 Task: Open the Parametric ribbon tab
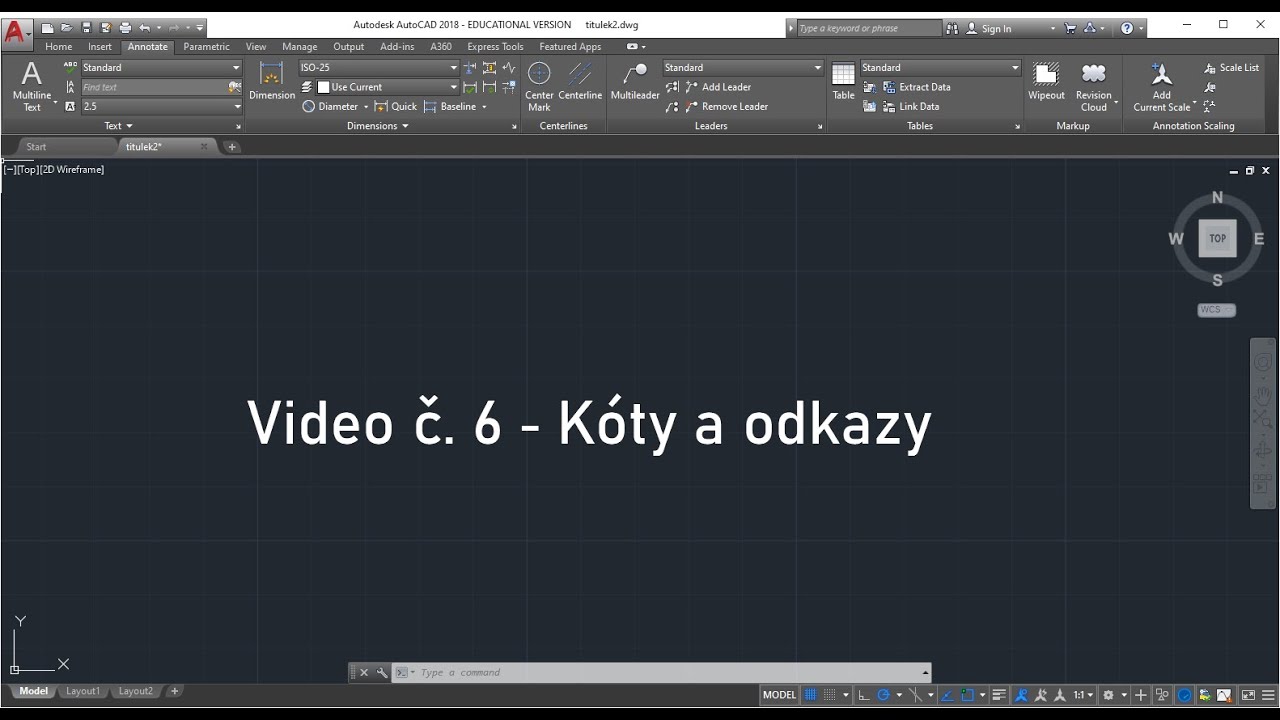[x=206, y=46]
